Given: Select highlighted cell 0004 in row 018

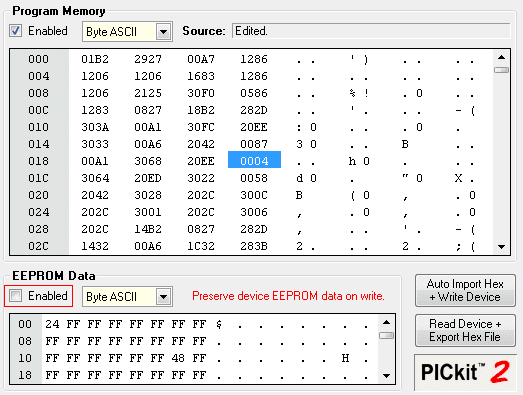Looking at the screenshot, I should click(x=254, y=161).
